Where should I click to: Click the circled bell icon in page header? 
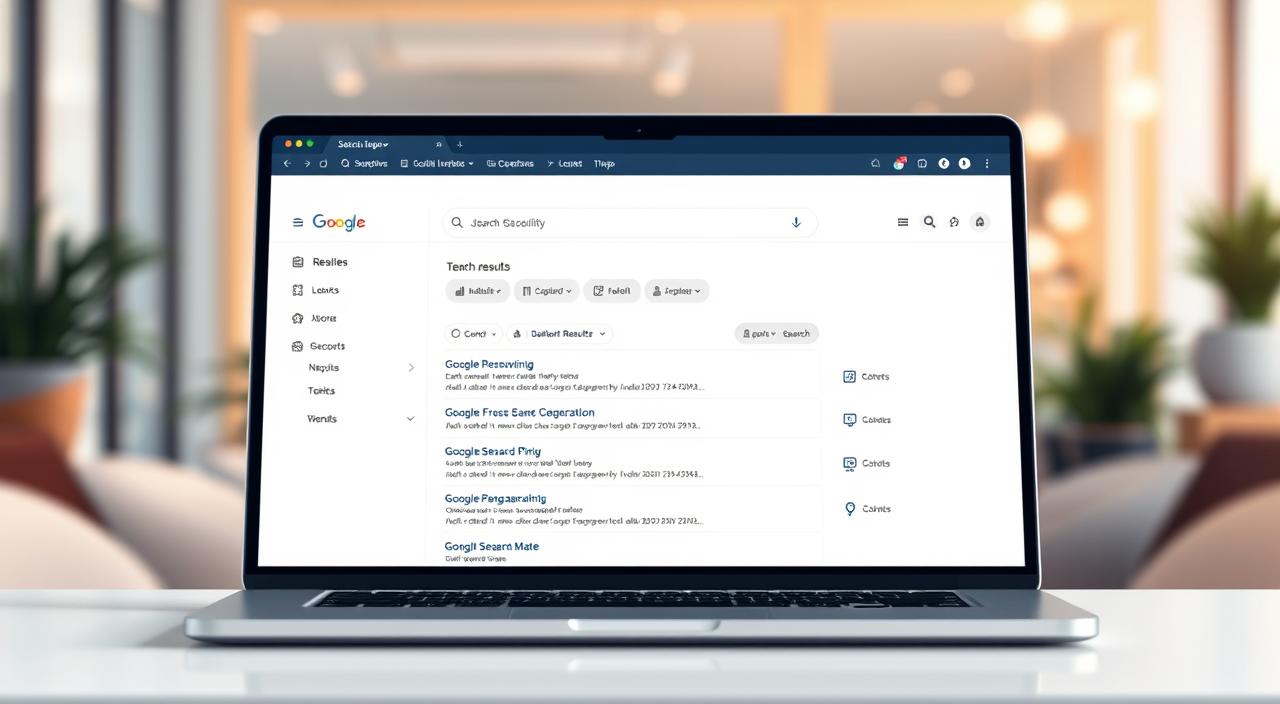[980, 222]
